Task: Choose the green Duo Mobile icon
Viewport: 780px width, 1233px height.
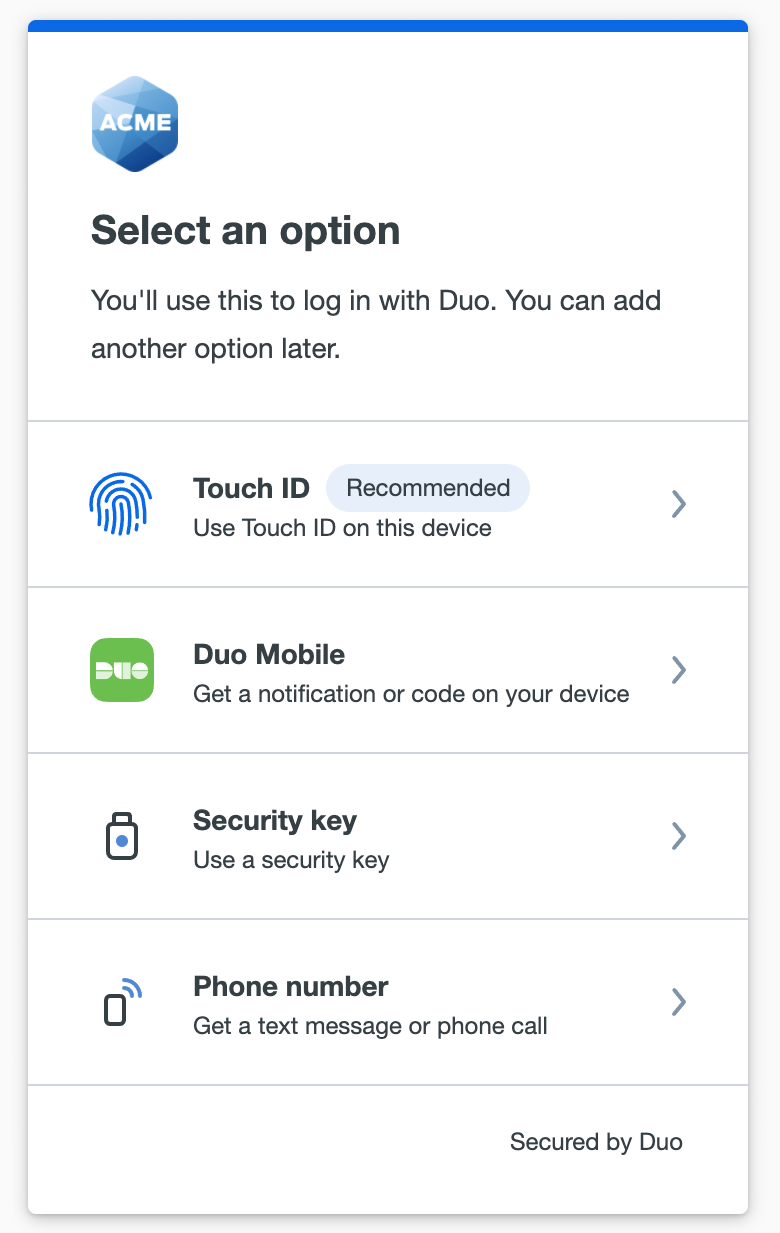Action: point(121,670)
